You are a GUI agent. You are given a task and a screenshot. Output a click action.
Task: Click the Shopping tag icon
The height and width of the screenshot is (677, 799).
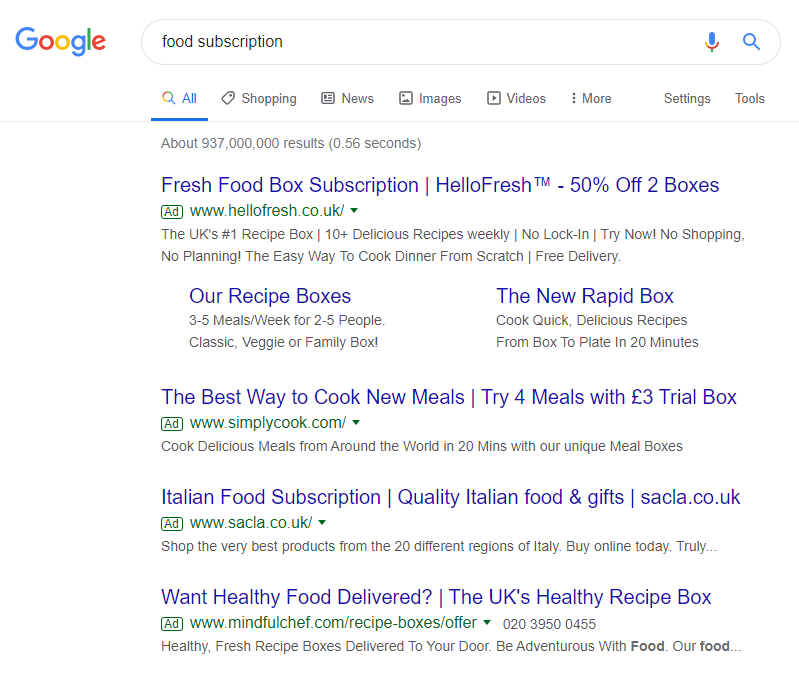(x=228, y=98)
